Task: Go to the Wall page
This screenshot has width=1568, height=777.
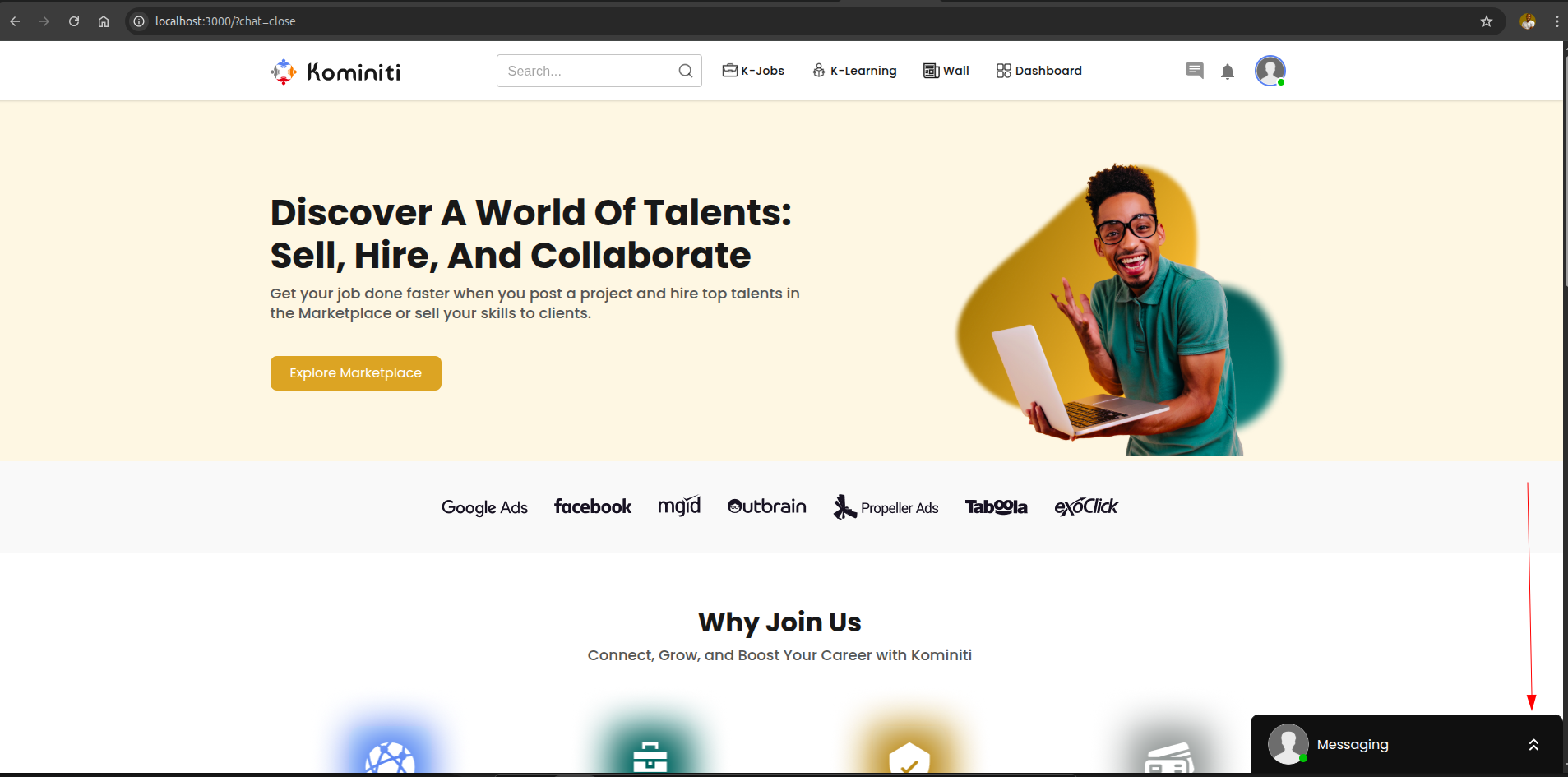Action: (x=946, y=71)
